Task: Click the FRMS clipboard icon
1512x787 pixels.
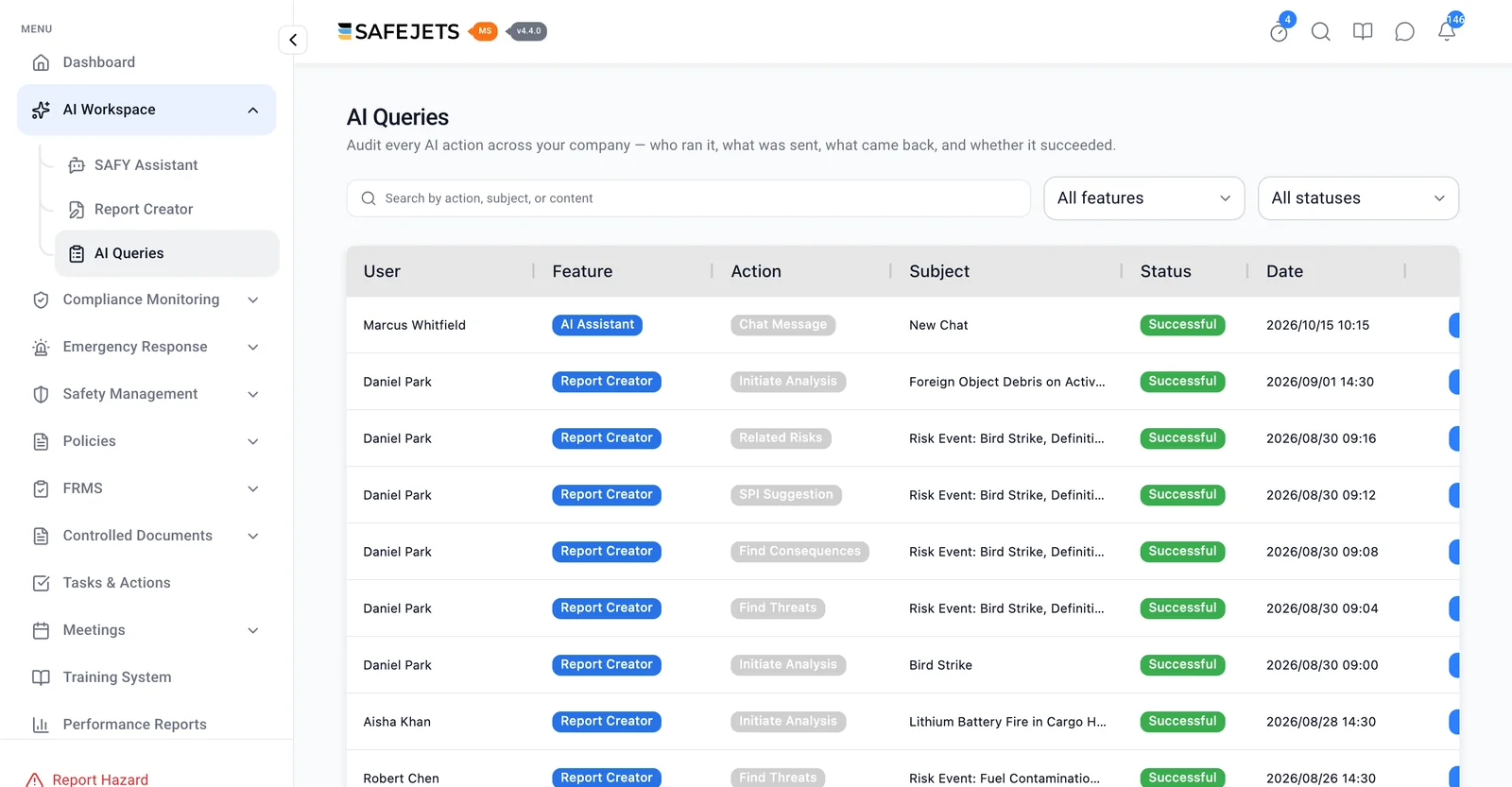Action: [41, 488]
